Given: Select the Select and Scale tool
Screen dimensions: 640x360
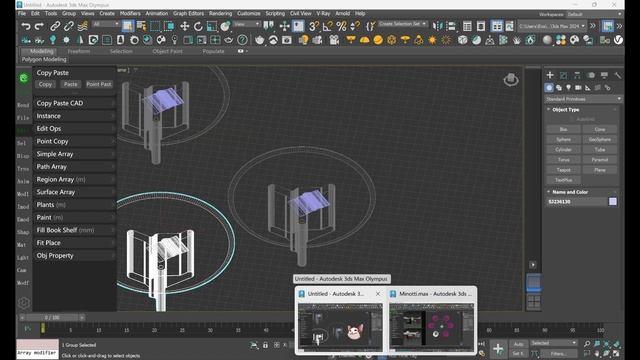Looking at the screenshot, I should (x=212, y=26).
